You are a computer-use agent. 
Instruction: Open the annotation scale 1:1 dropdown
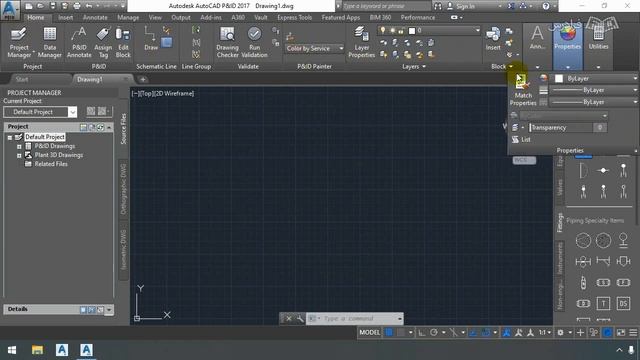[544, 333]
